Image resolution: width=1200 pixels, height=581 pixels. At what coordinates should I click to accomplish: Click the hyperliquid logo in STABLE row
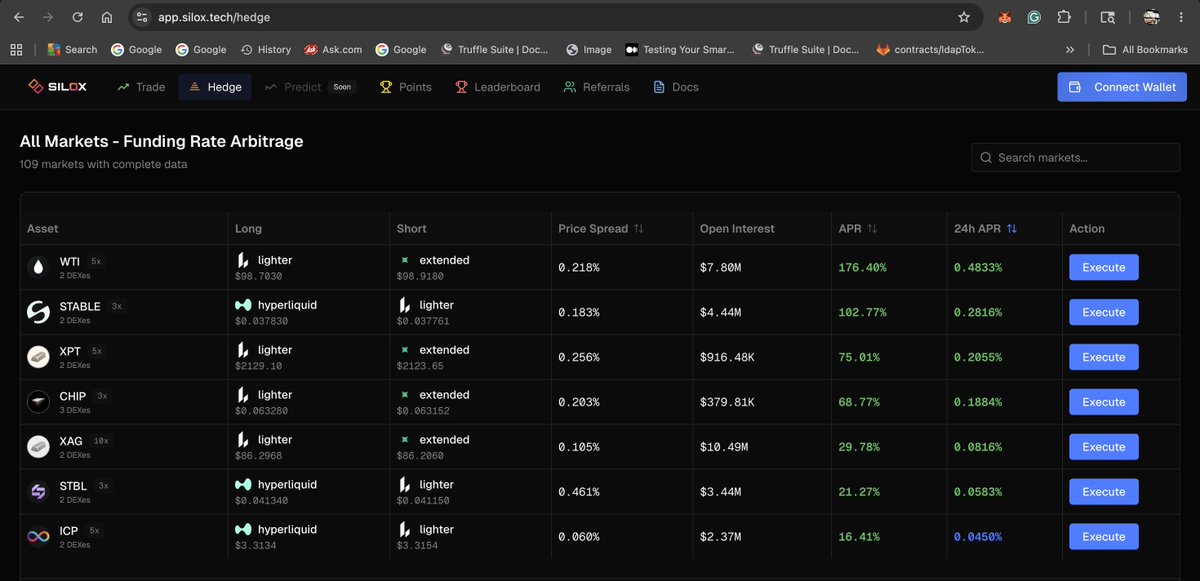pyautogui.click(x=243, y=305)
